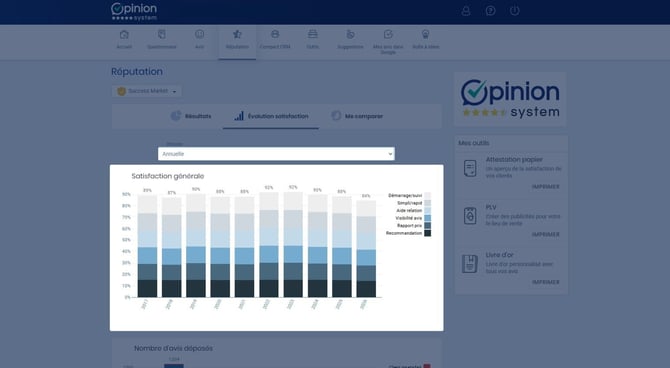Click the Mes outils panel heading
The image size is (670, 368).
[473, 143]
